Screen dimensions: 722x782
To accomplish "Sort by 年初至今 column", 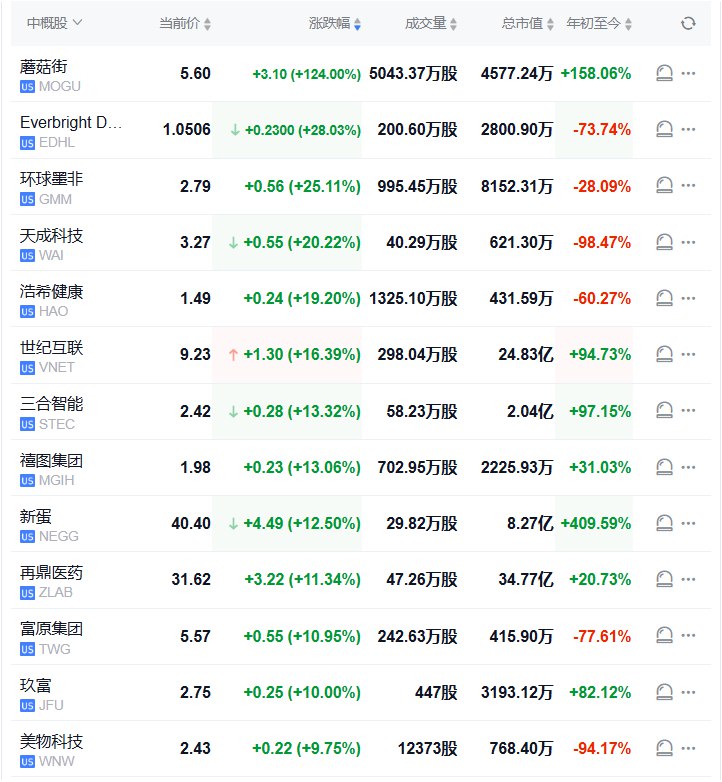I will click(x=599, y=23).
